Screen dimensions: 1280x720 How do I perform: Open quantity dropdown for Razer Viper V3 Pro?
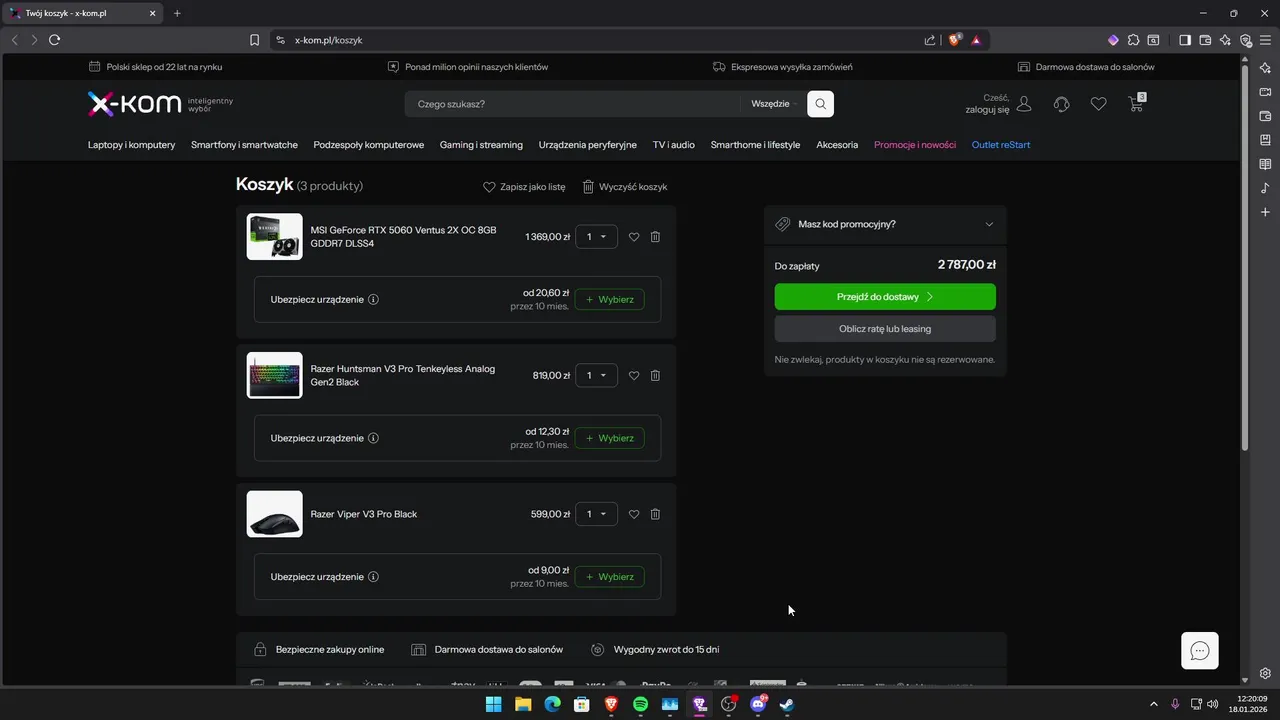596,514
